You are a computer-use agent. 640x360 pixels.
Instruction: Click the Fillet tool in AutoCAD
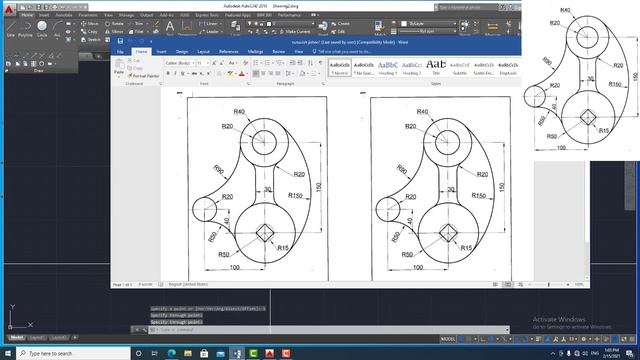(136, 31)
